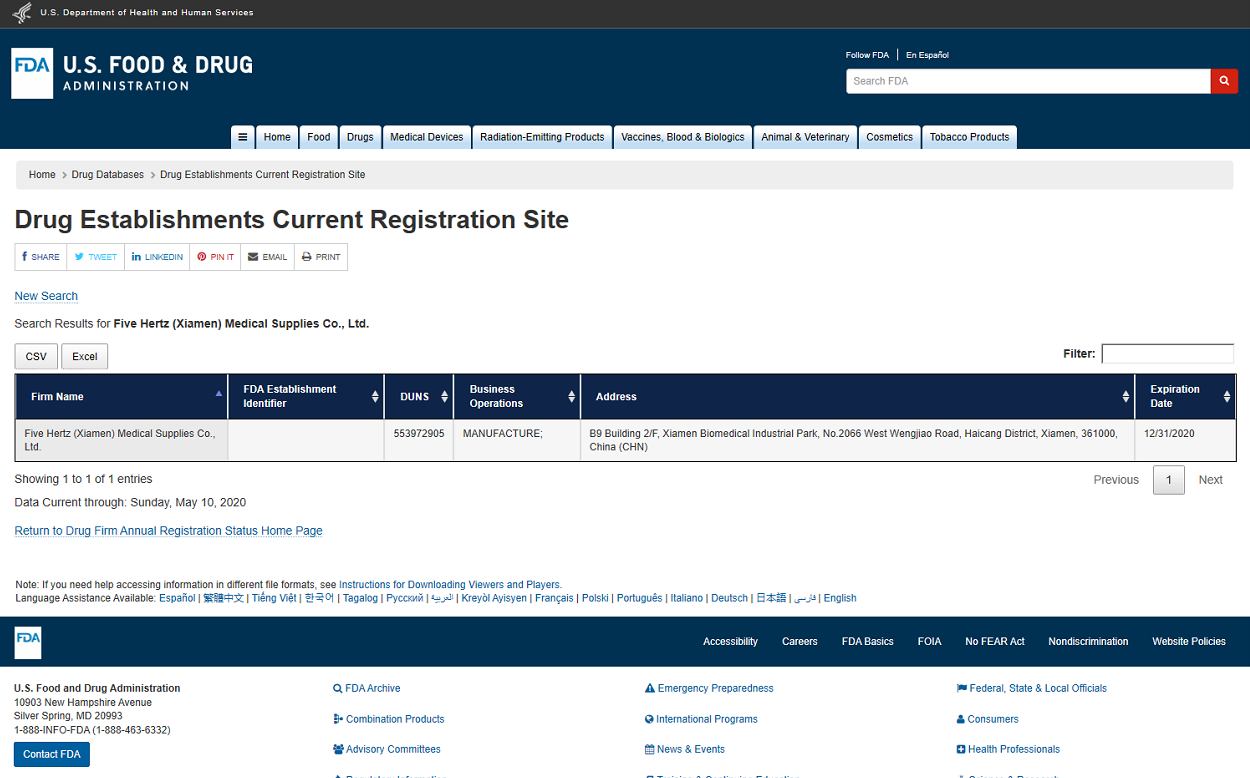Click Drug Databases breadcrumb link

(108, 175)
